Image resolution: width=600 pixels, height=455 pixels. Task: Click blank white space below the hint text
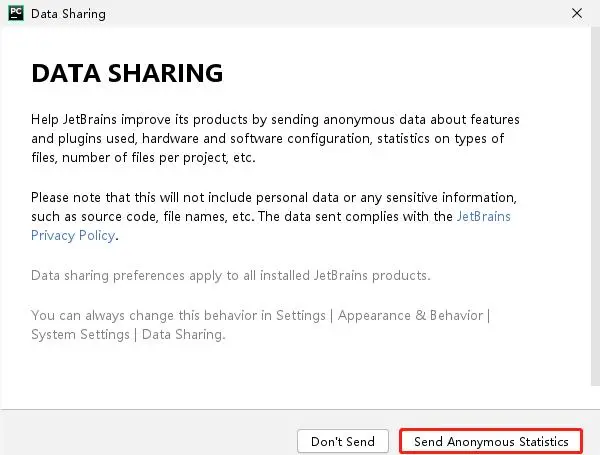(x=295, y=377)
